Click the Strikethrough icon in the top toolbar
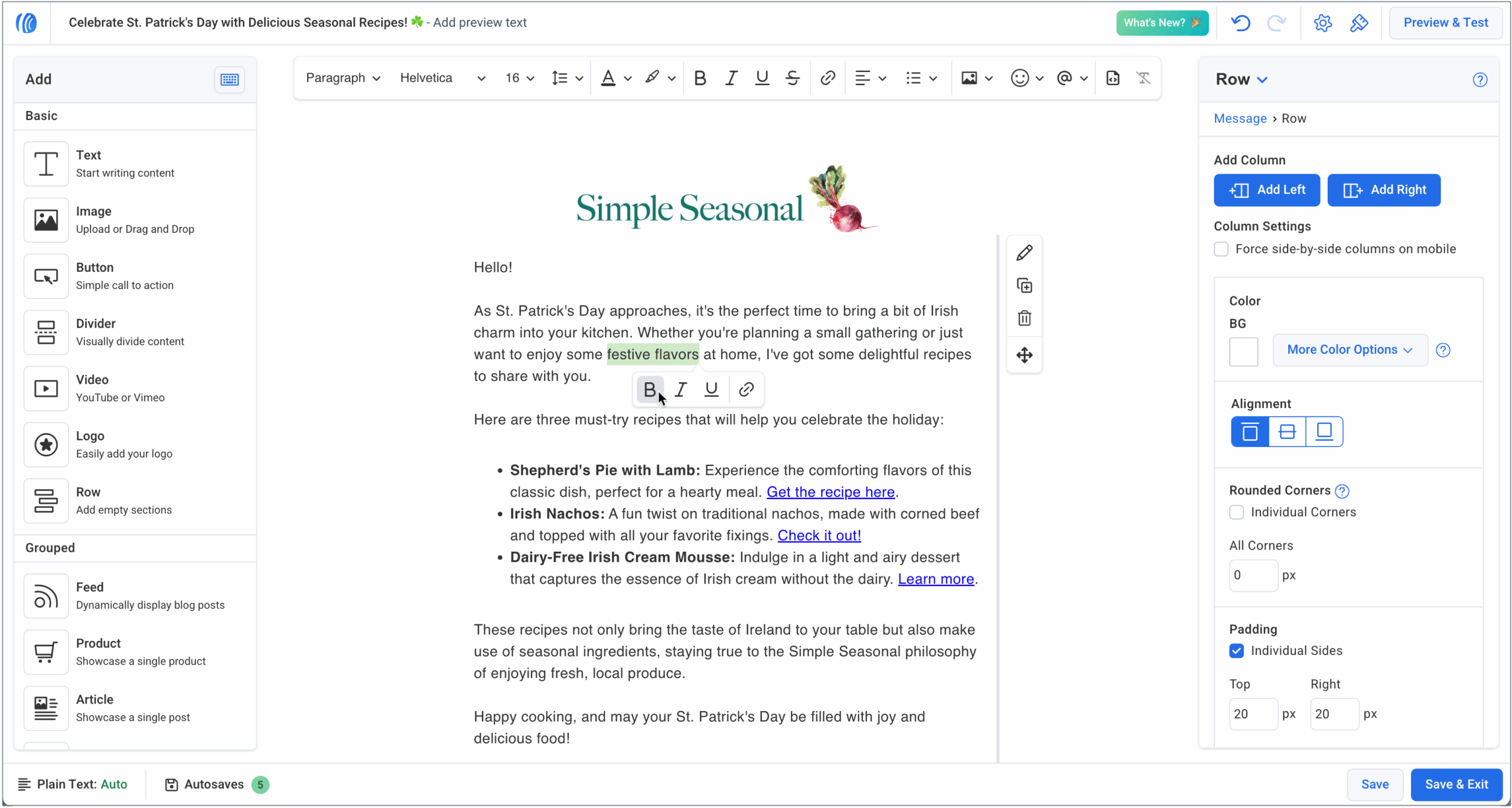This screenshot has height=808, width=1512. 793,78
